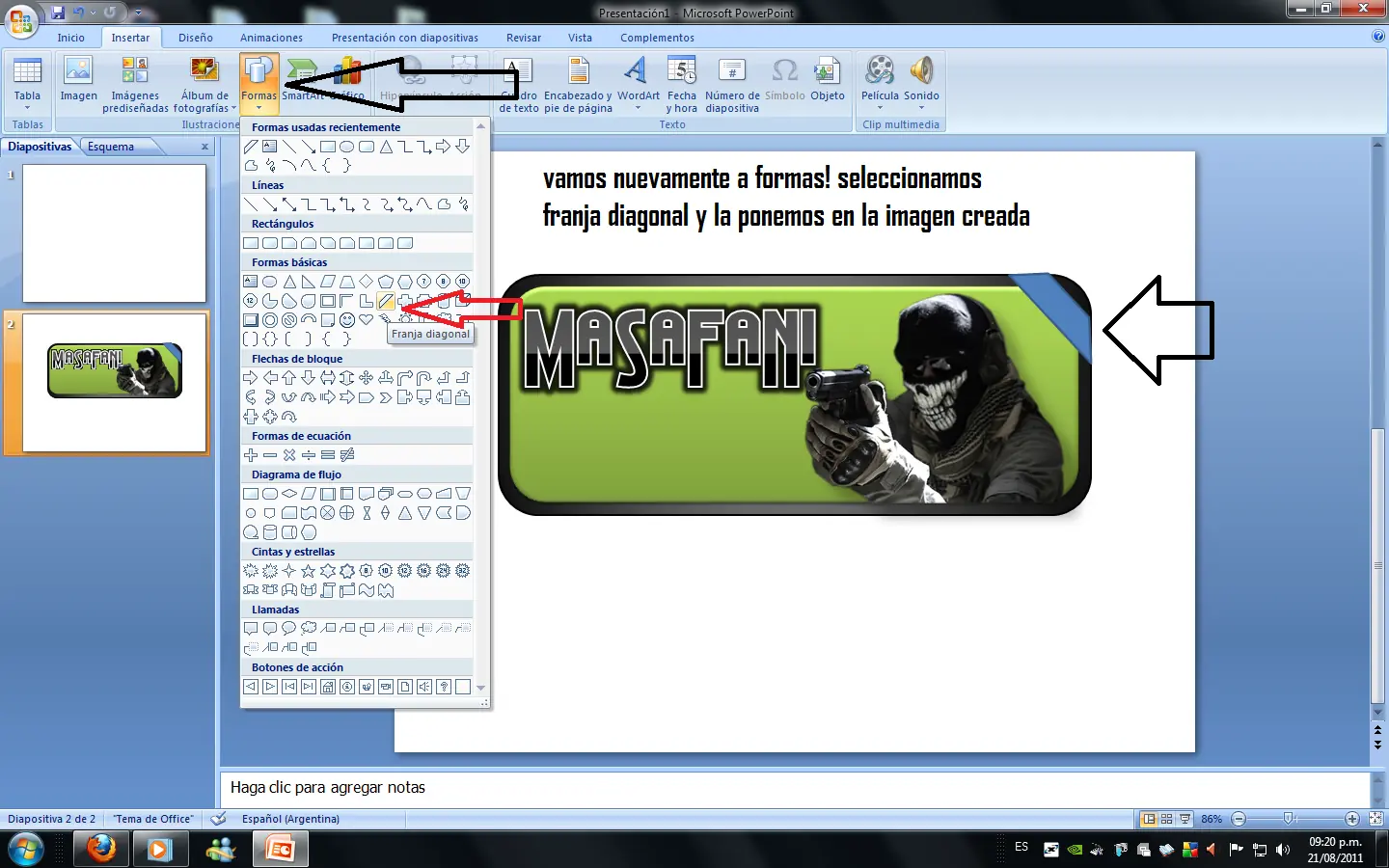
Task: Start slide show from status bar
Action: click(x=1185, y=819)
